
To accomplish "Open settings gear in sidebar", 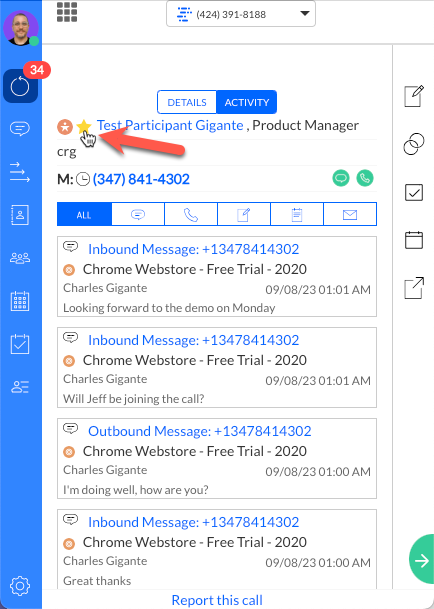I will (x=20, y=586).
